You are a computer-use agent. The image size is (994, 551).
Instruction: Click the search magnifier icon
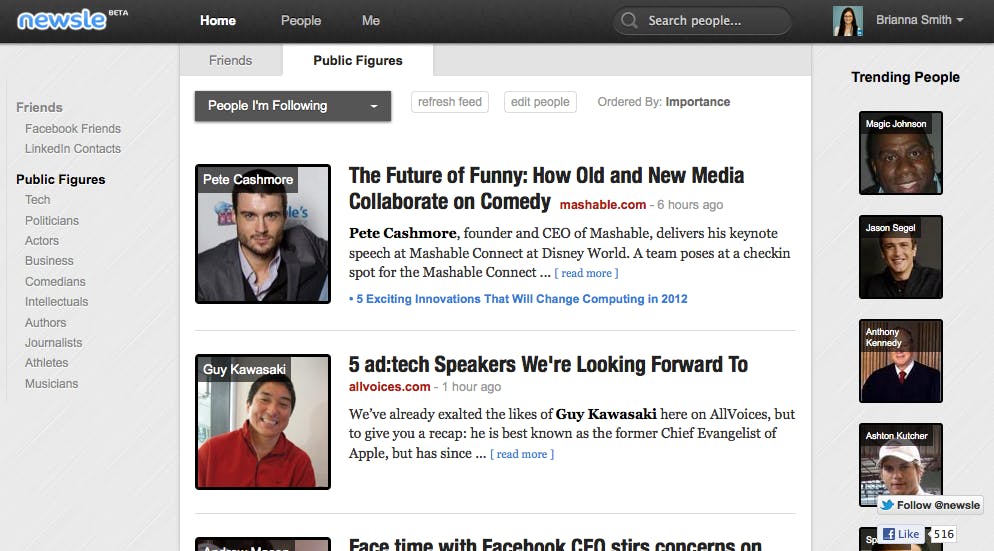click(629, 20)
